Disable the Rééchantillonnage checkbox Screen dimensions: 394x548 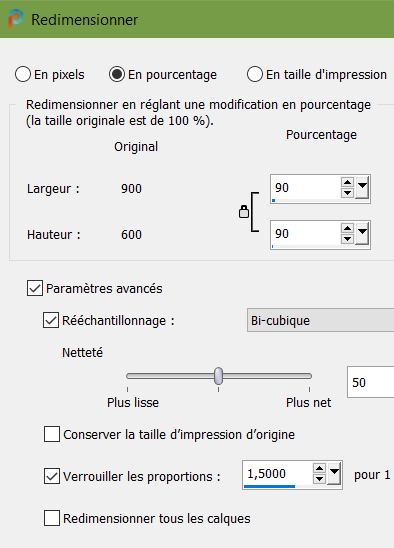click(51, 320)
